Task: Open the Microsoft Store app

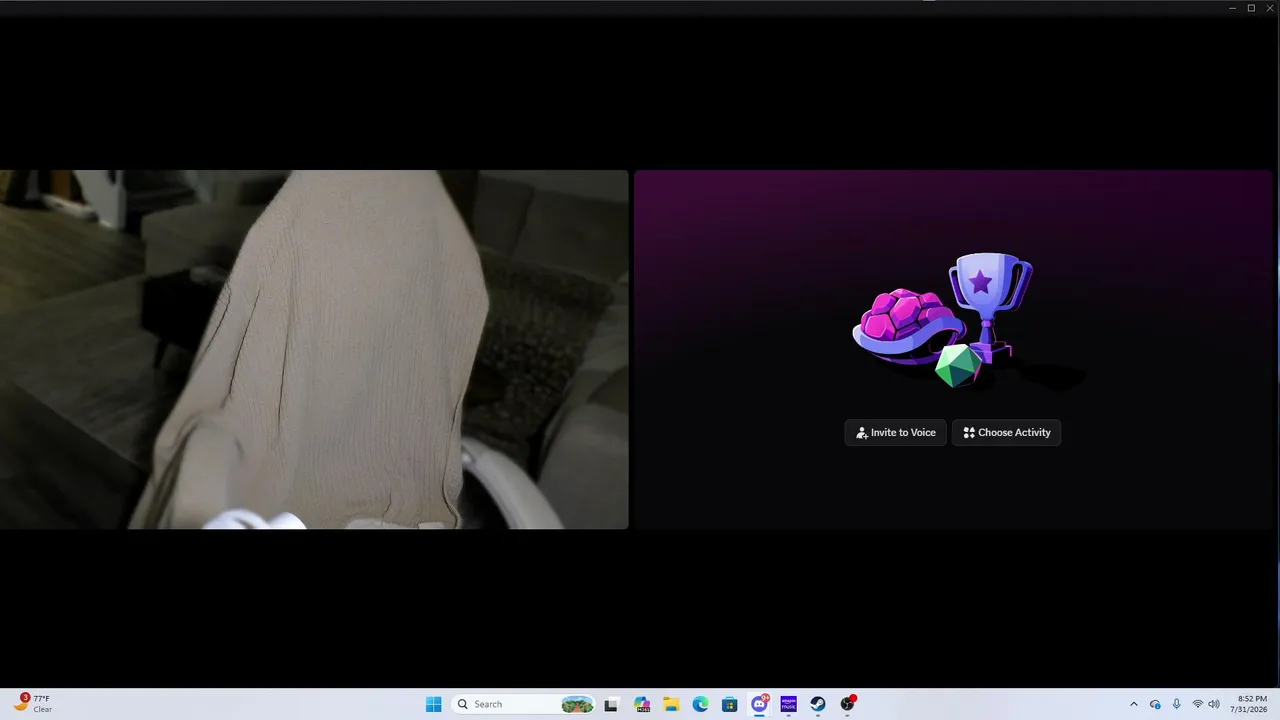Action: pos(730,704)
